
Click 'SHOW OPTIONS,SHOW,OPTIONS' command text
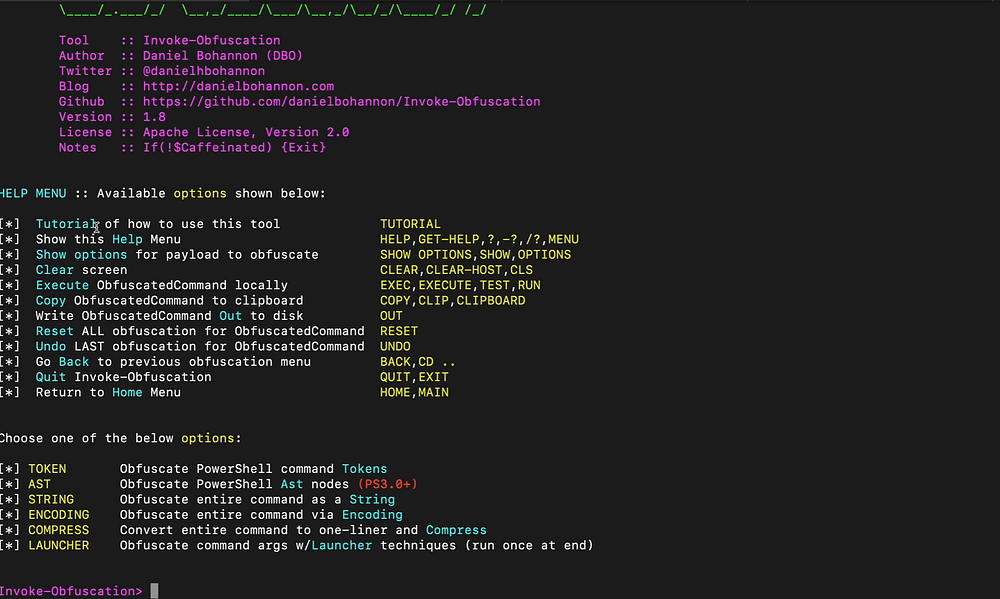point(476,255)
